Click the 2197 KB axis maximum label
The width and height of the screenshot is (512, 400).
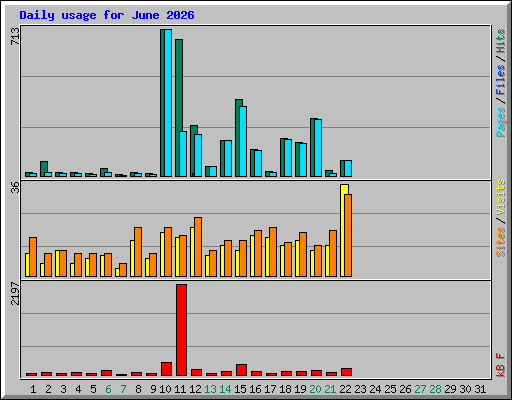[15, 293]
